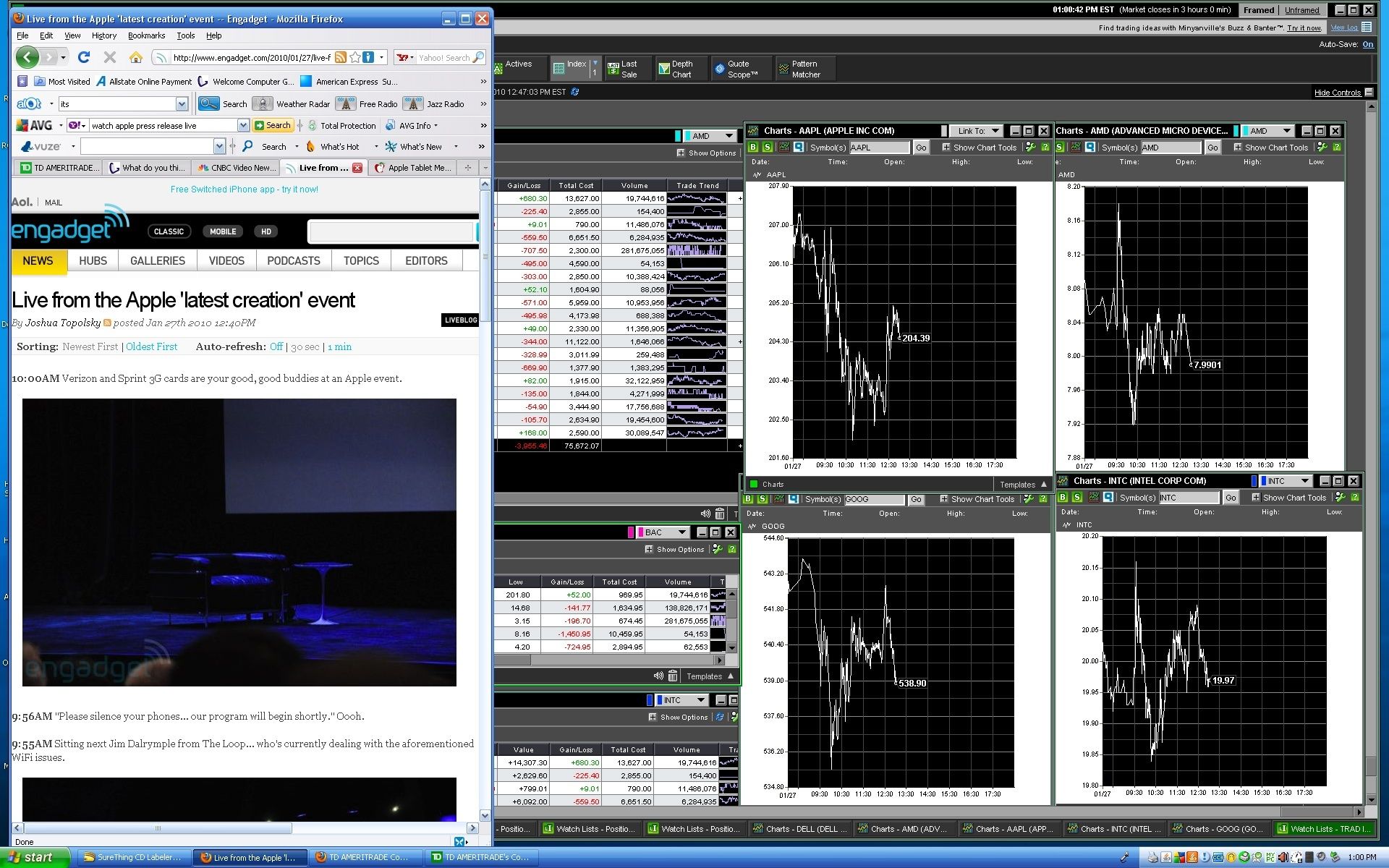Click Firefox back navigation button

(27, 57)
